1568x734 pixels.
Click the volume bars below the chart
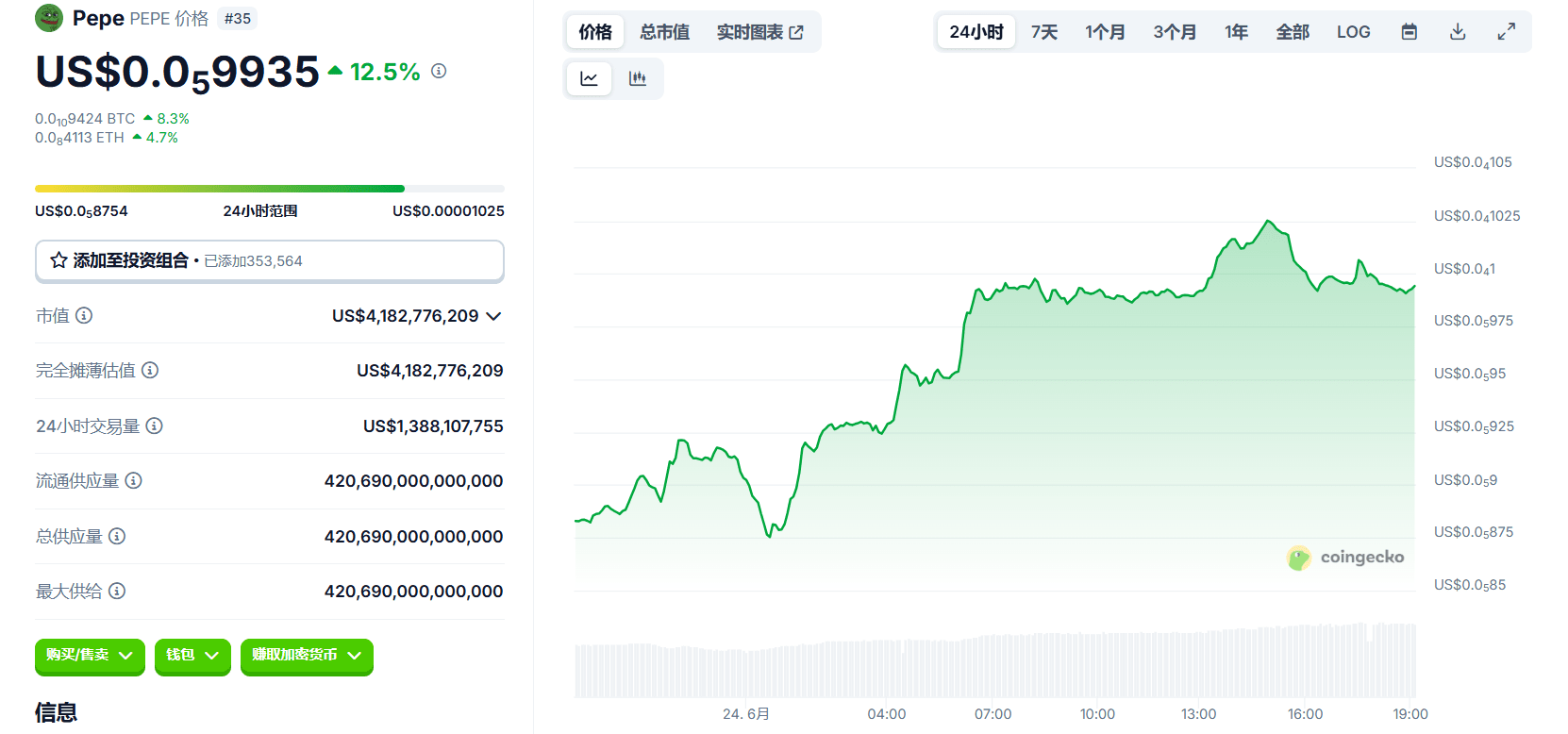coord(995,659)
